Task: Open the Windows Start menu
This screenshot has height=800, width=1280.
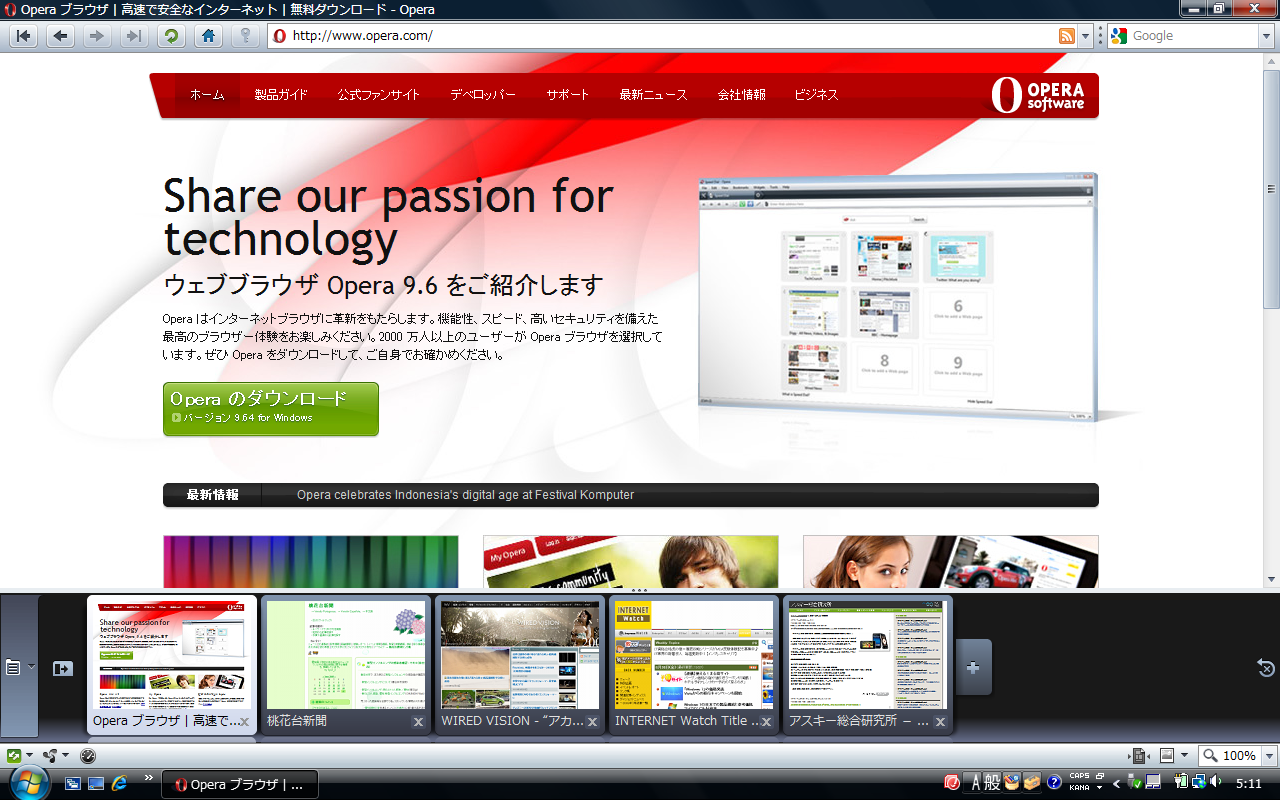Action: pyautogui.click(x=27, y=783)
